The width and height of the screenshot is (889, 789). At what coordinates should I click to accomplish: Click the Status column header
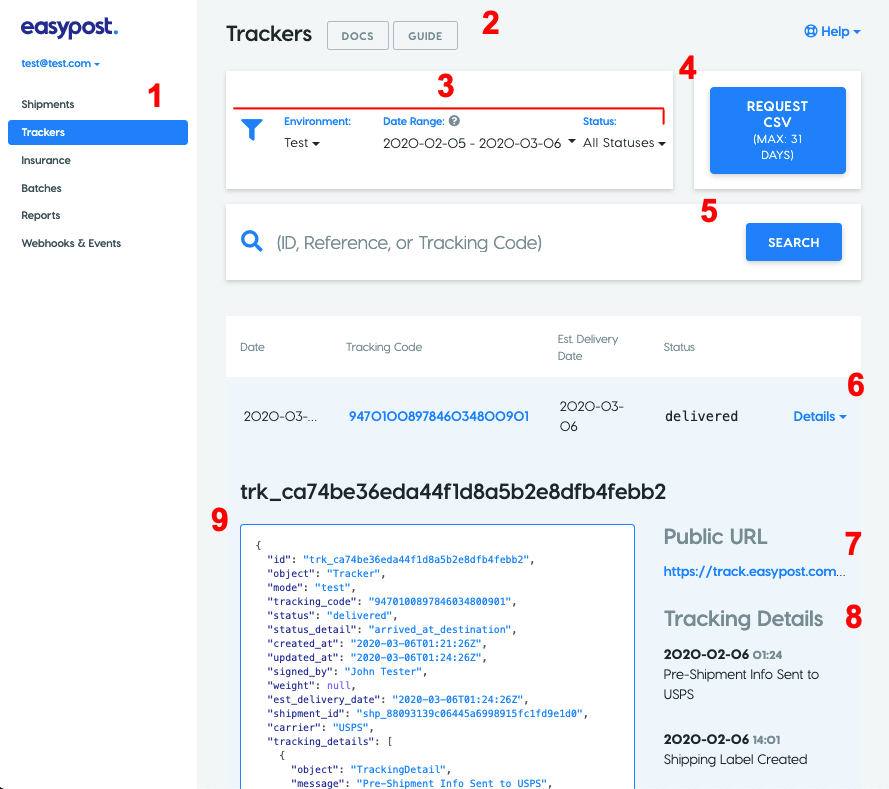click(679, 347)
